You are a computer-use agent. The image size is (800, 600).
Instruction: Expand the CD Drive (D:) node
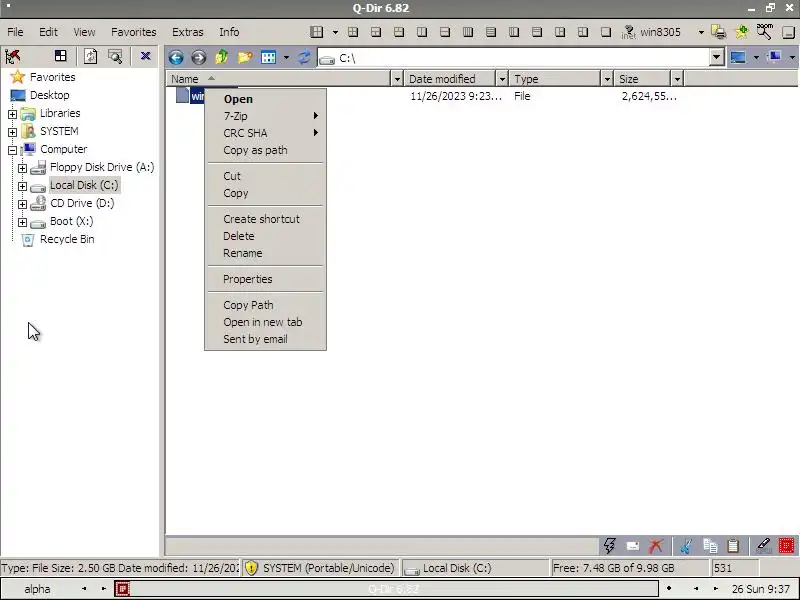coord(22,204)
